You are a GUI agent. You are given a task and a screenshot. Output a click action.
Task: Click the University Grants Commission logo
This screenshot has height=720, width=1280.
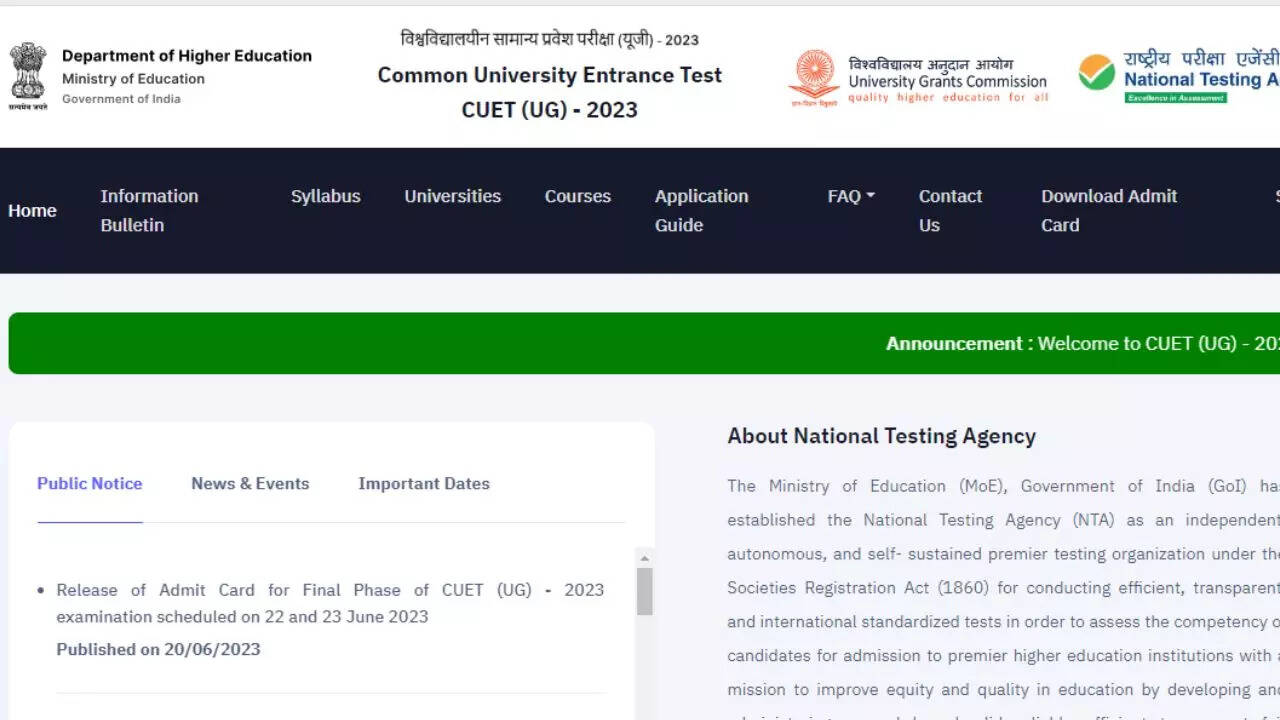pyautogui.click(x=814, y=78)
